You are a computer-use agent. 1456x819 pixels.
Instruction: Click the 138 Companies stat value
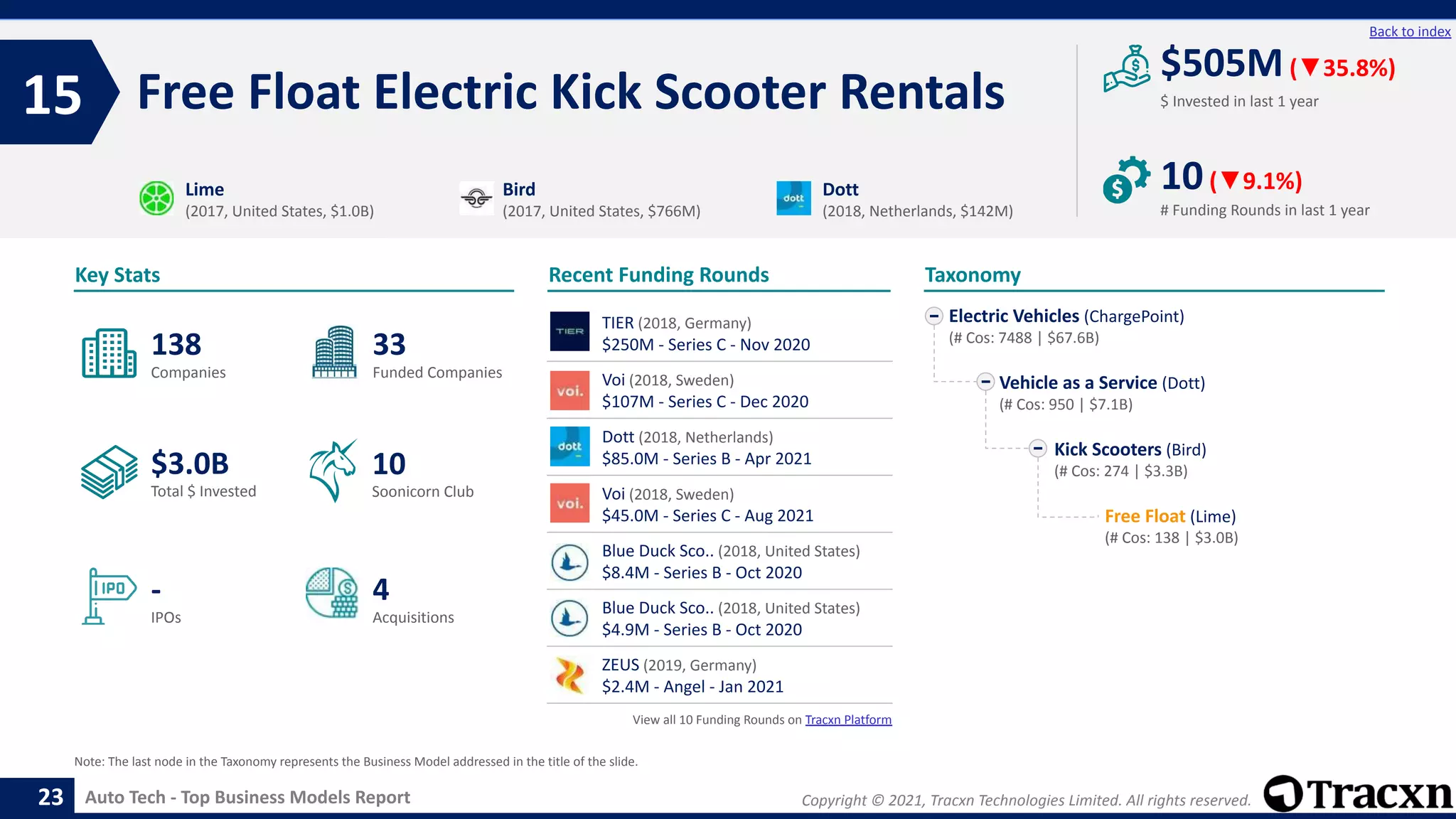(176, 345)
